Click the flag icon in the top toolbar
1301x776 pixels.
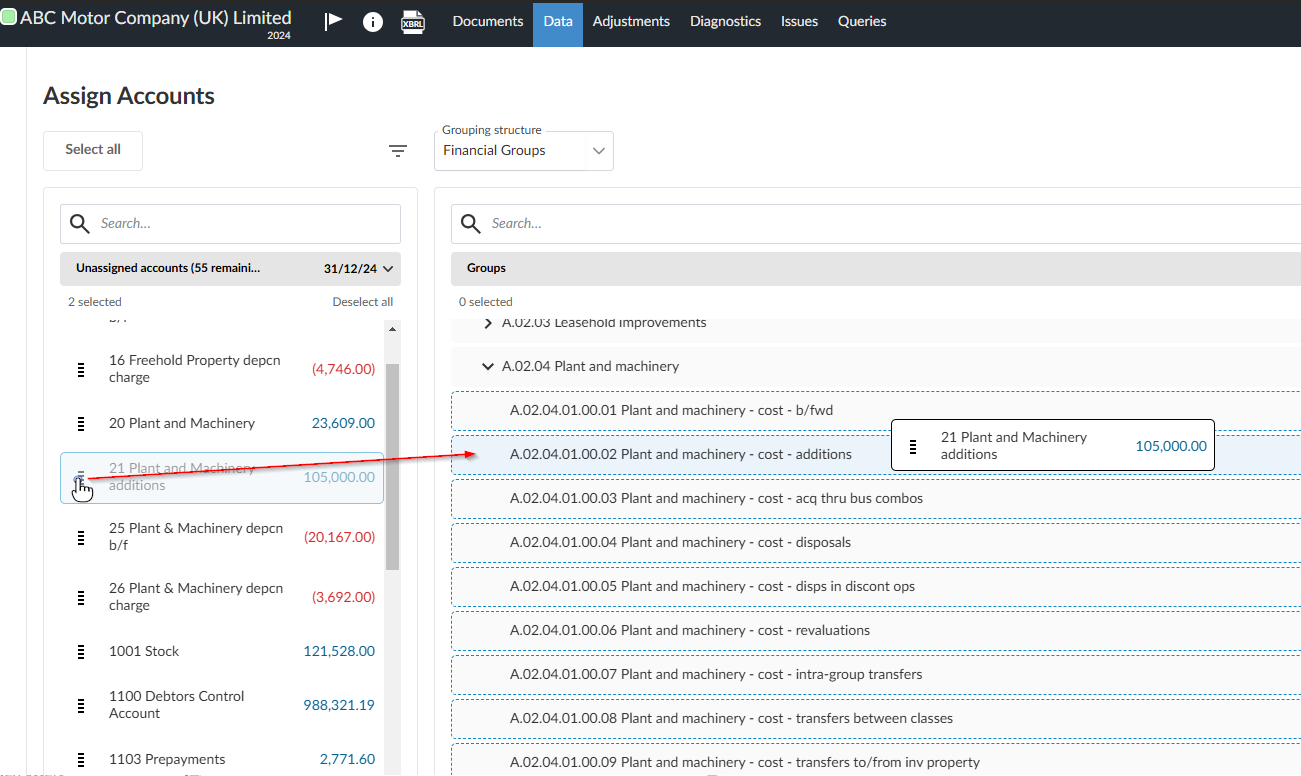pyautogui.click(x=332, y=20)
